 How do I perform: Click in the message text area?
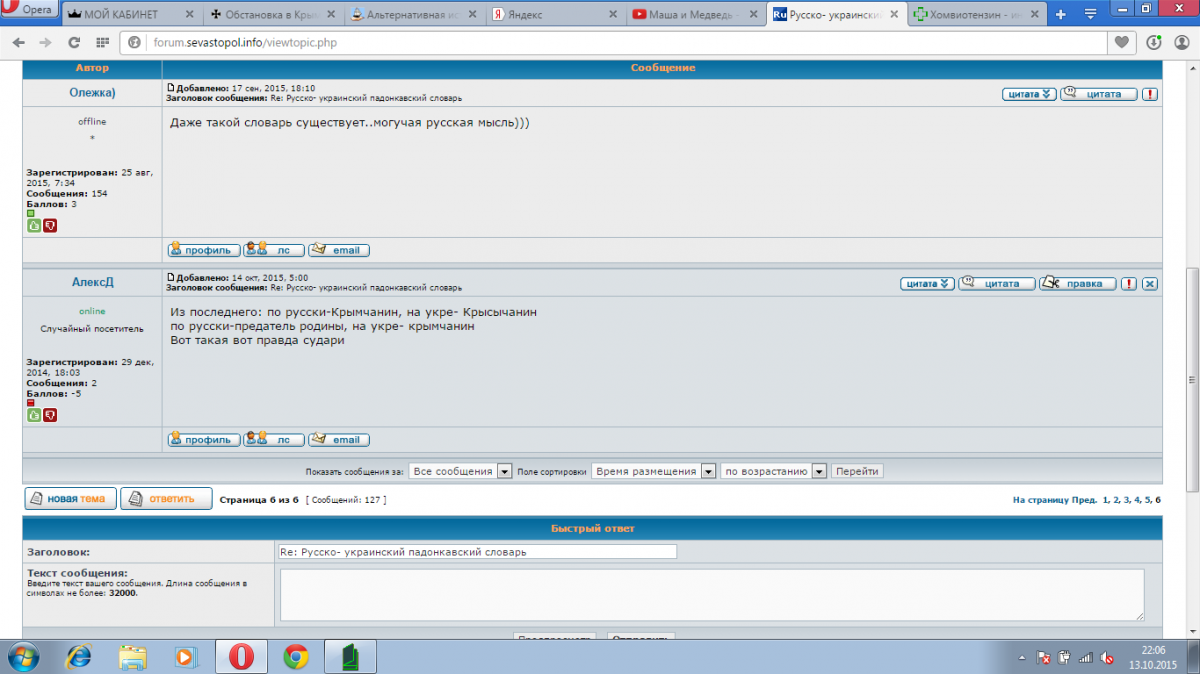pos(712,595)
